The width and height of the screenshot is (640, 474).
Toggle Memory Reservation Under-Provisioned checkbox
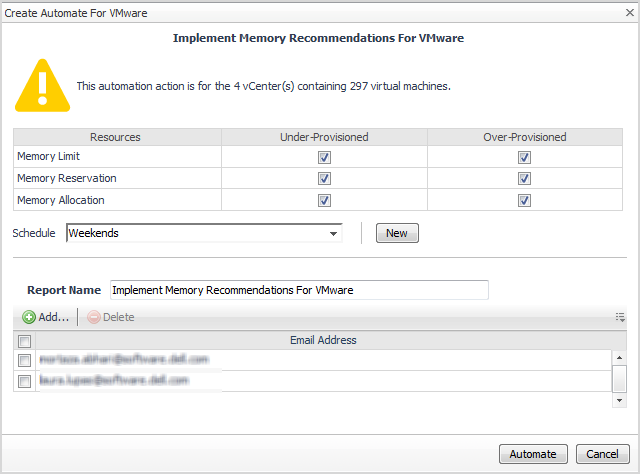pyautogui.click(x=323, y=179)
